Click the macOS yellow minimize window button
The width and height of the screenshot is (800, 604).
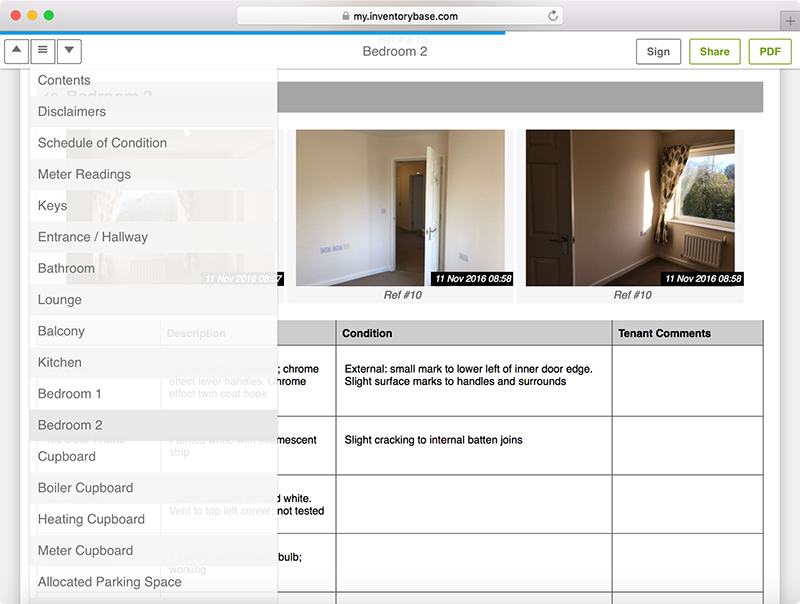32,15
